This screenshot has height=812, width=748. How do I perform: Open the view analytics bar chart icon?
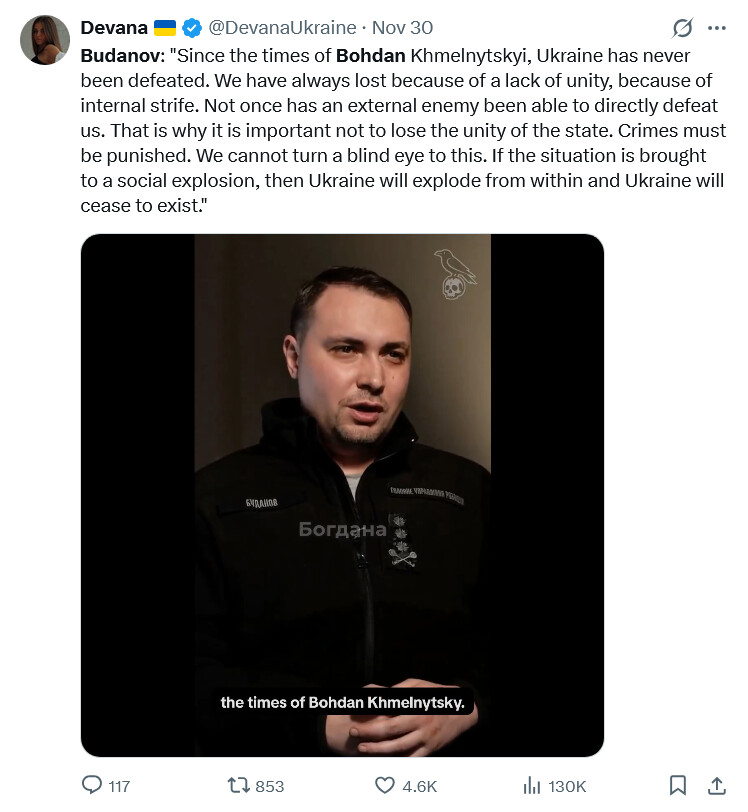531,786
